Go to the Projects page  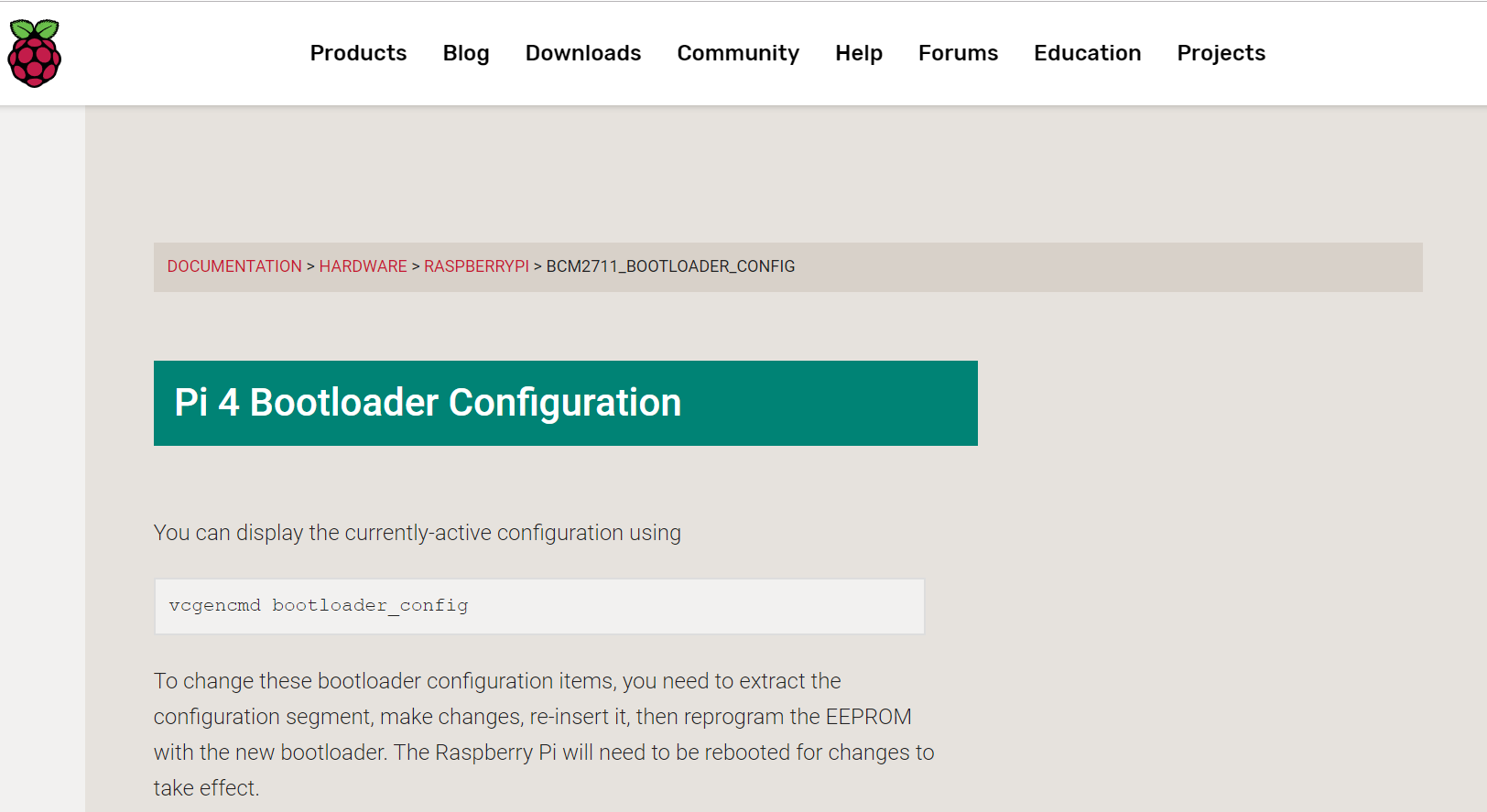point(1221,53)
